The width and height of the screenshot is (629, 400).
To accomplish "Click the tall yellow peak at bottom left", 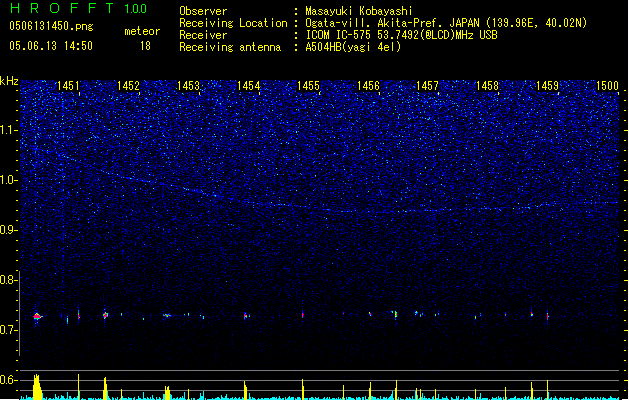I will (36, 386).
